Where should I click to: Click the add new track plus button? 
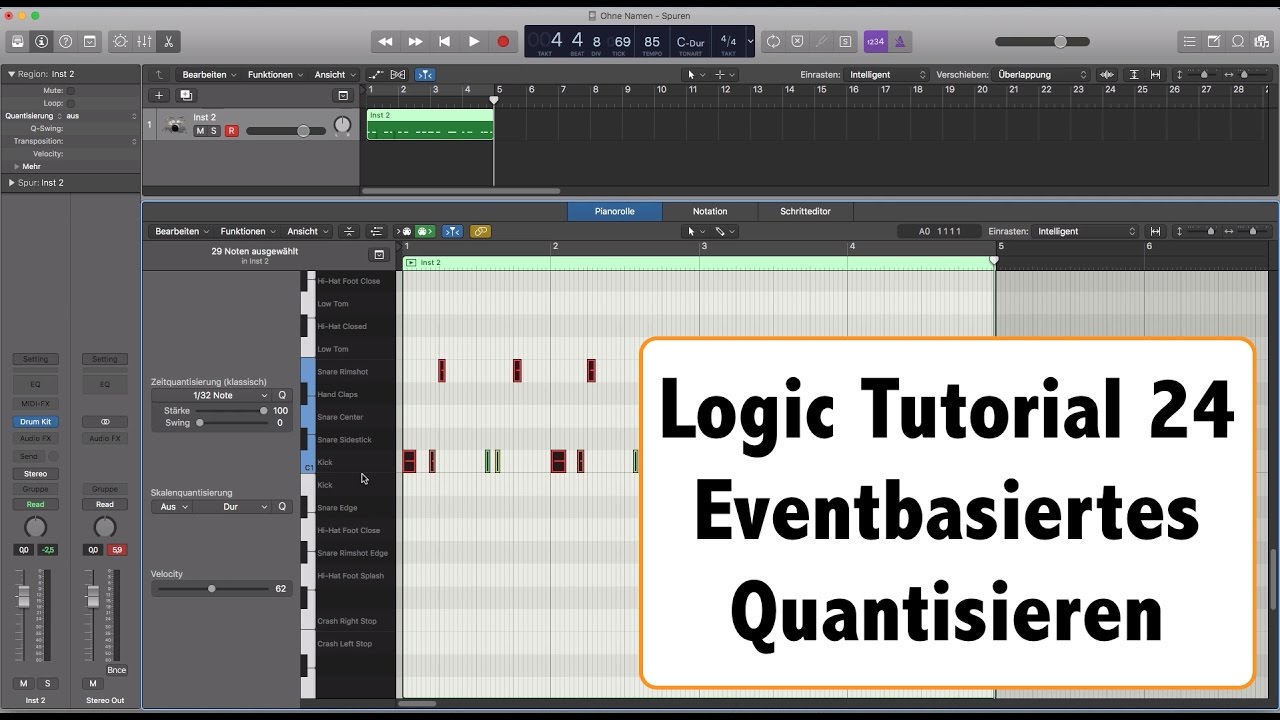point(159,95)
